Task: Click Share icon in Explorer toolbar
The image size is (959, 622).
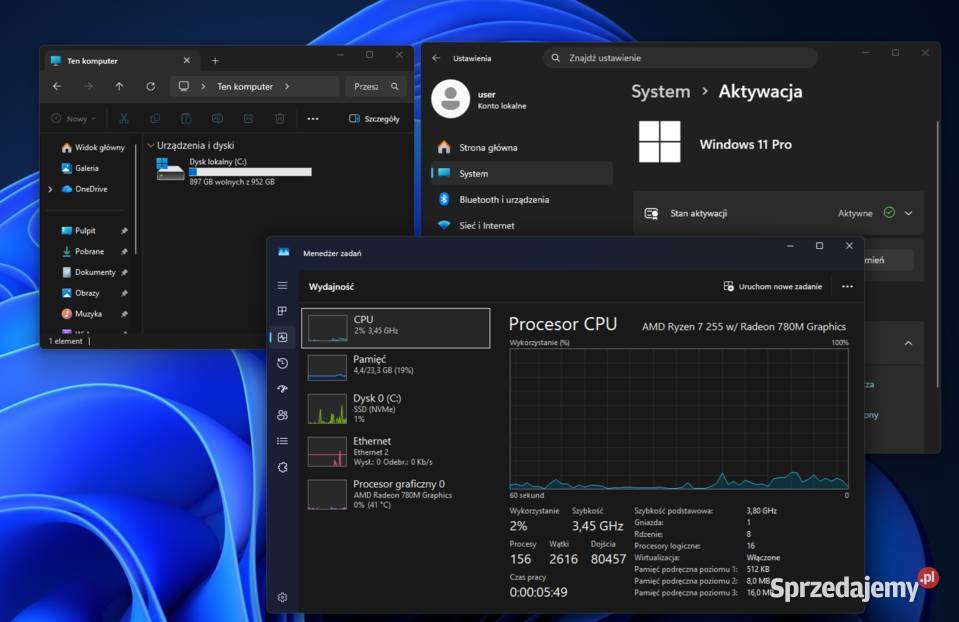Action: [248, 119]
